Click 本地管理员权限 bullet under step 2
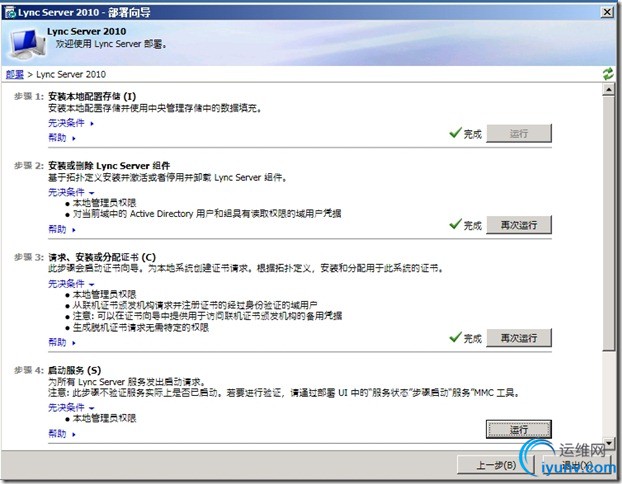This screenshot has height=484, width=622. 104,203
